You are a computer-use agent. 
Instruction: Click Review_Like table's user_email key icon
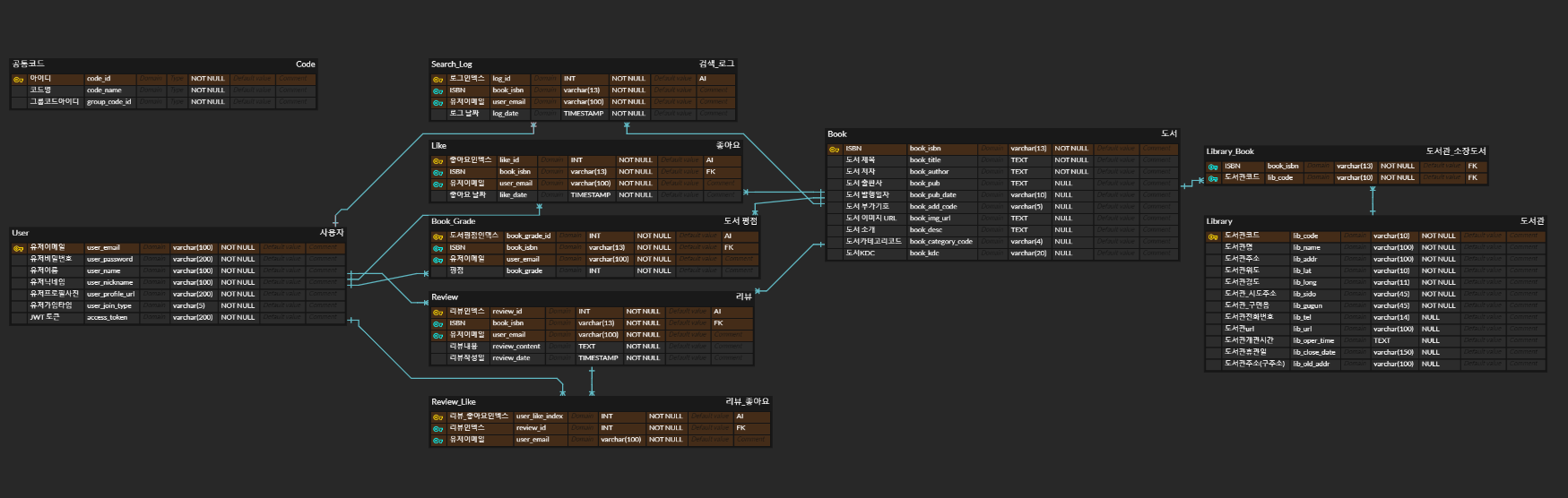coord(438,440)
